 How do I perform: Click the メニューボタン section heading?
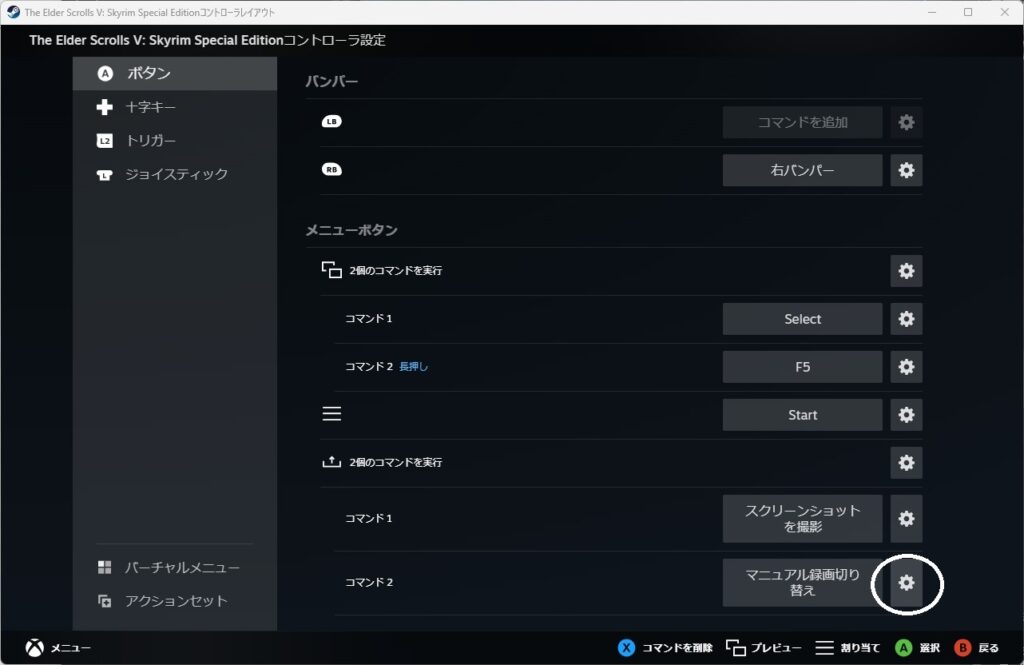(351, 230)
